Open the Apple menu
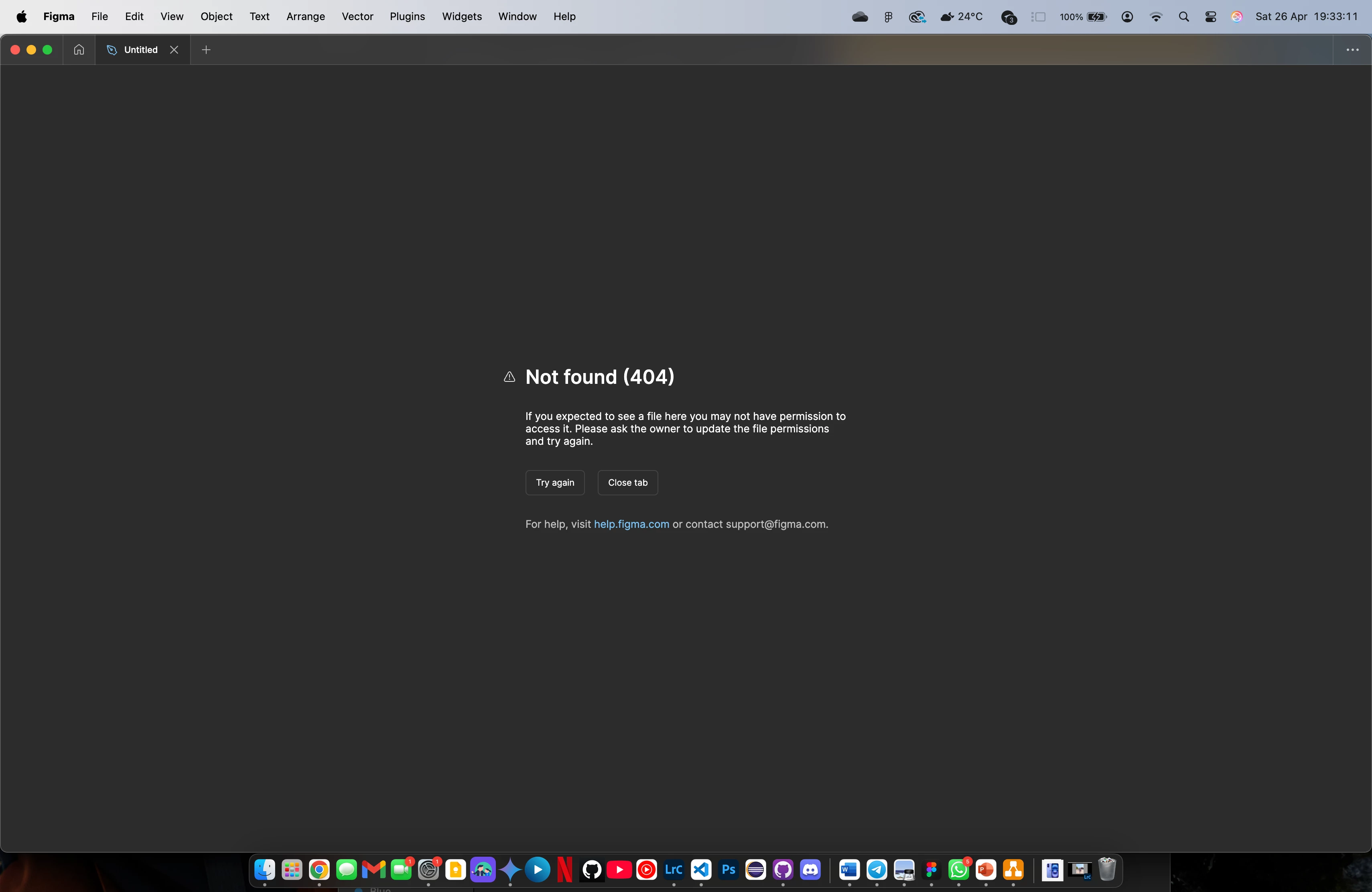1372x892 pixels. pos(22,17)
